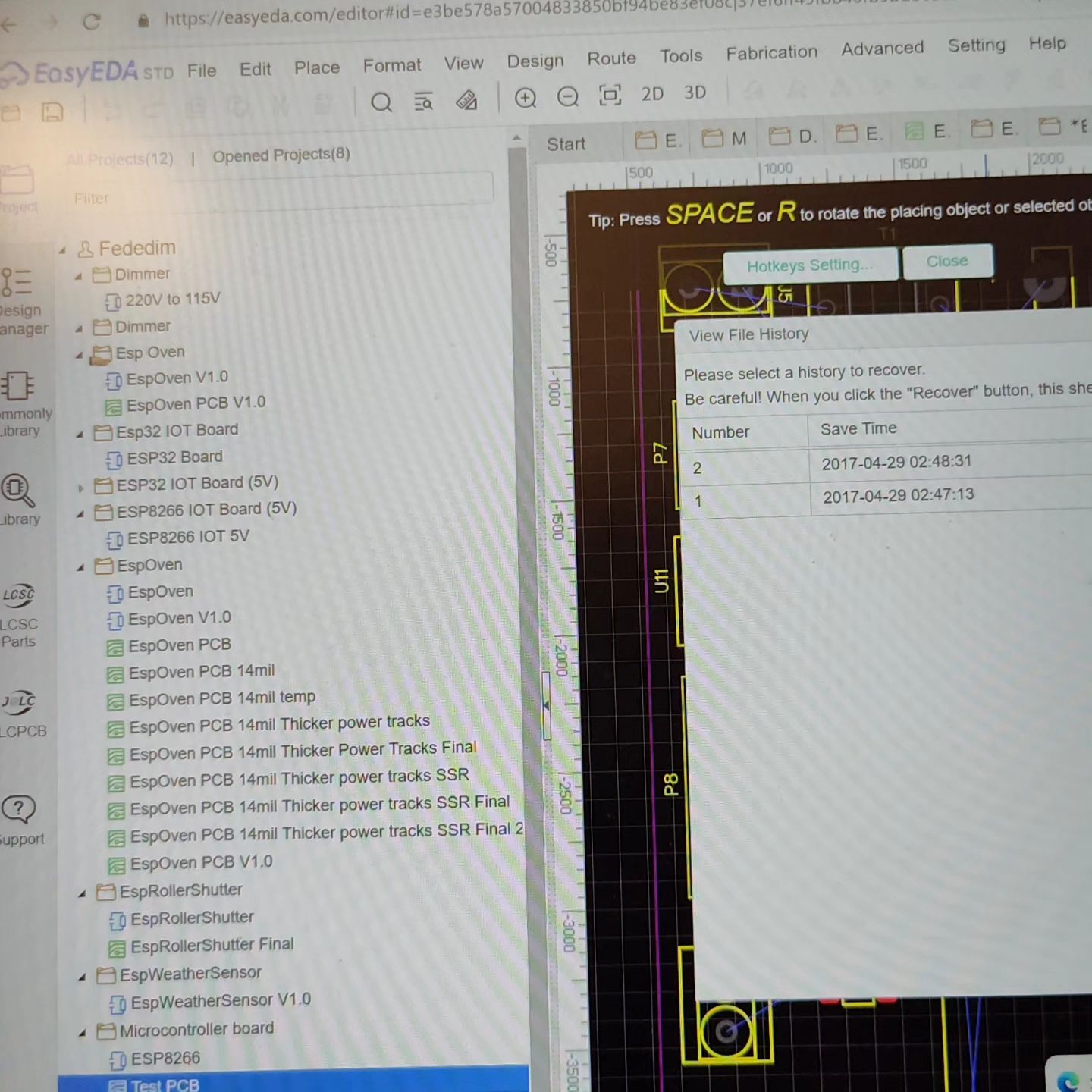1092x1092 pixels.
Task: Select history row 1 saved 02:47:13
Action: 886,497
